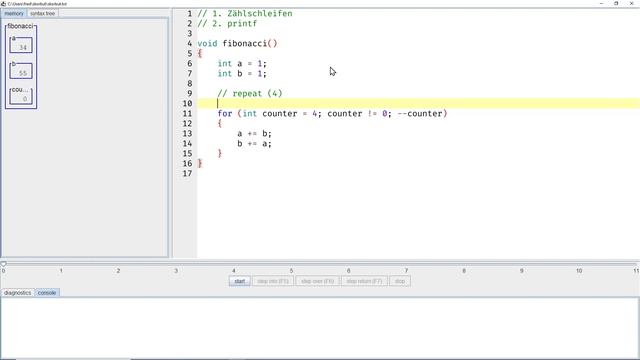Click the 'void fibonacci()' declaration line
640x360 pixels.
pyautogui.click(x=237, y=43)
